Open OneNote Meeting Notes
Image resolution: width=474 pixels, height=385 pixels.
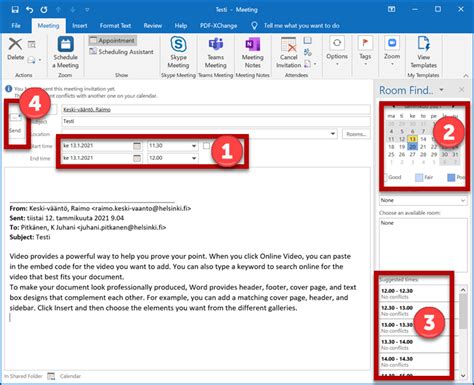click(252, 53)
